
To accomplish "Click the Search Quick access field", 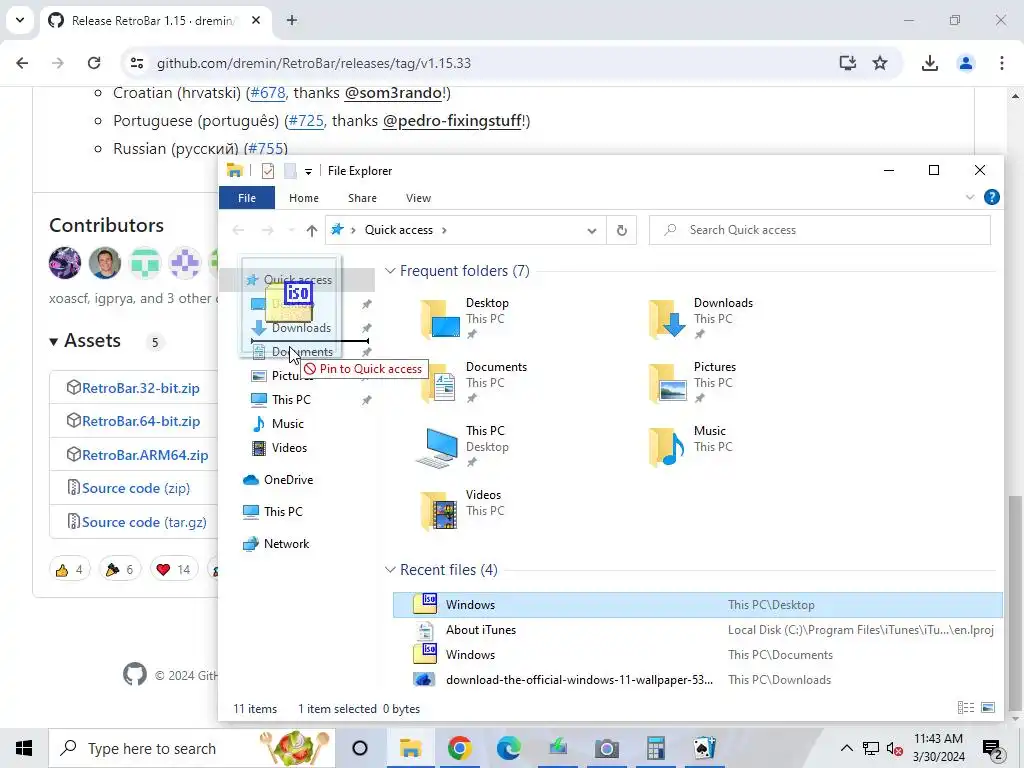I will pyautogui.click(x=820, y=230).
